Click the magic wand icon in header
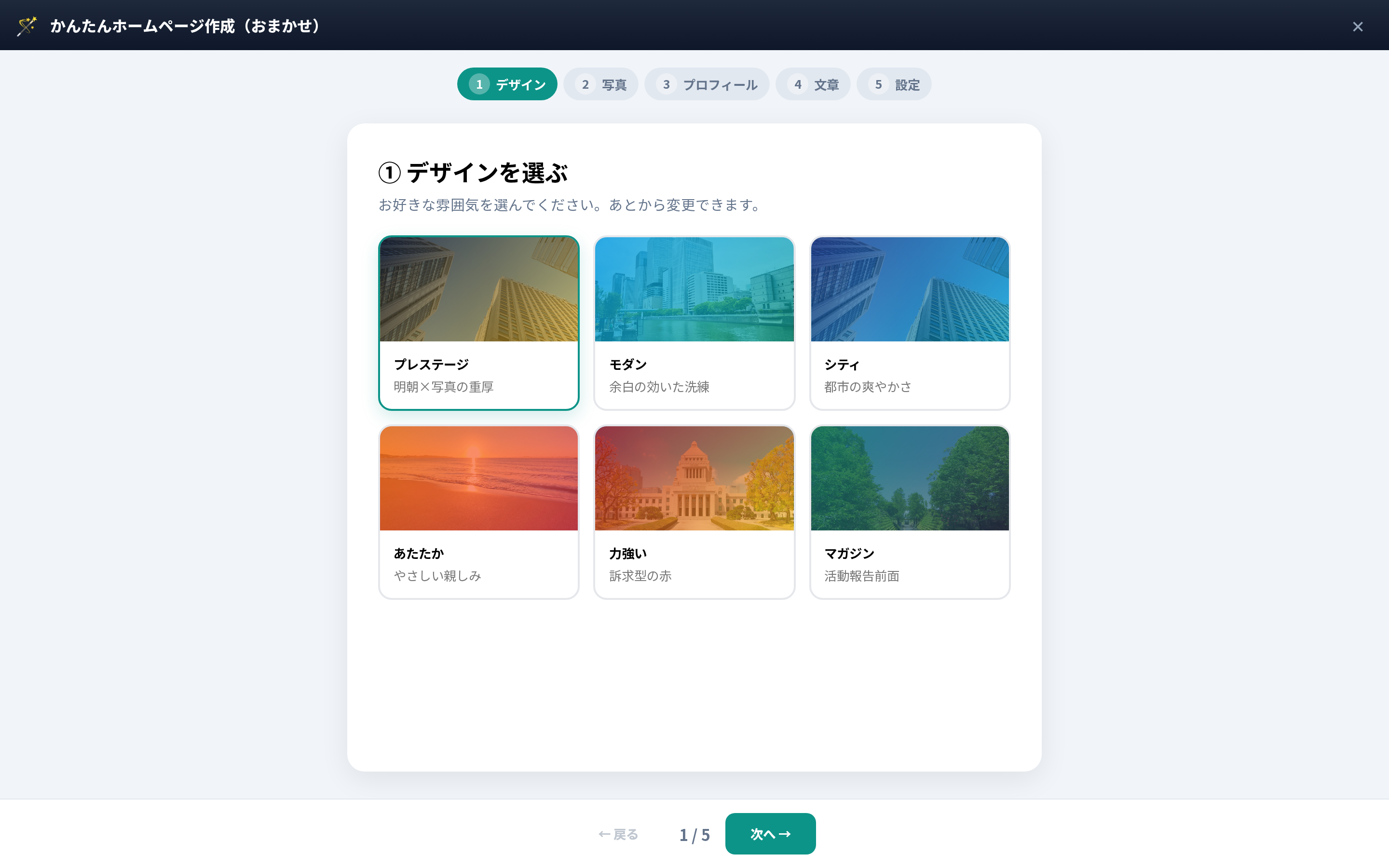Viewport: 1389px width, 868px height. 27,26
